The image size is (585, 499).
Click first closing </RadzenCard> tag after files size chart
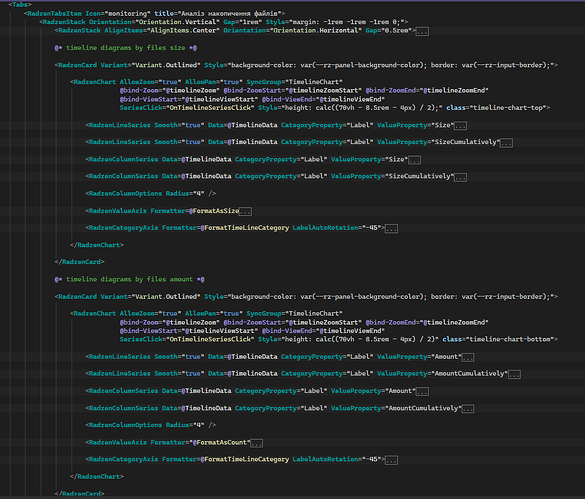pos(79,262)
